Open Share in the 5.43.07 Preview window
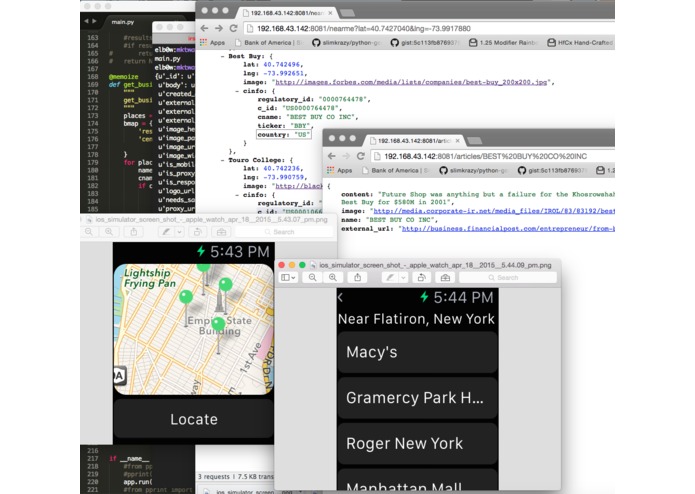The height and width of the screenshot is (494, 695). click(134, 232)
